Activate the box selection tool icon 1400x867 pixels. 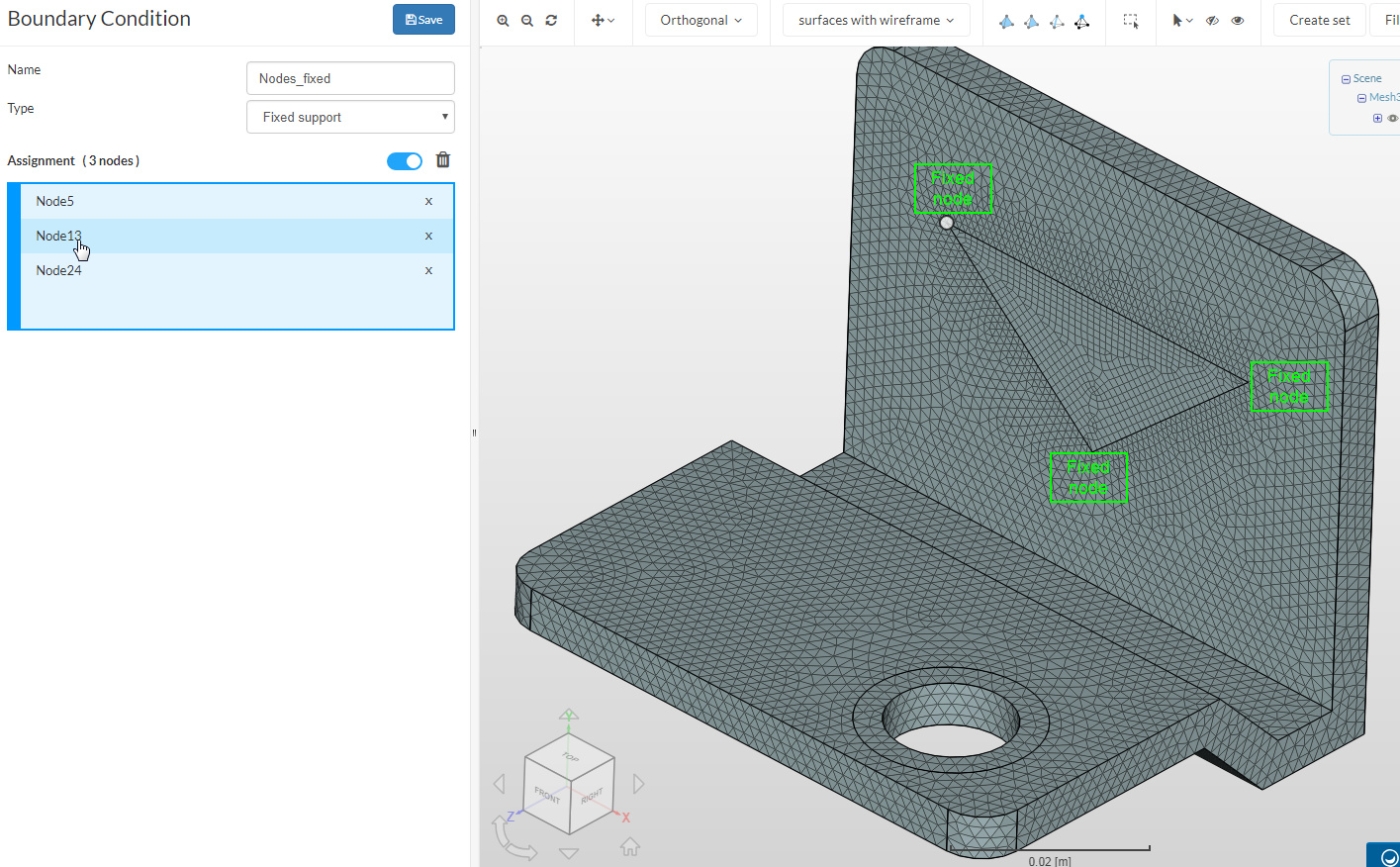click(1131, 20)
